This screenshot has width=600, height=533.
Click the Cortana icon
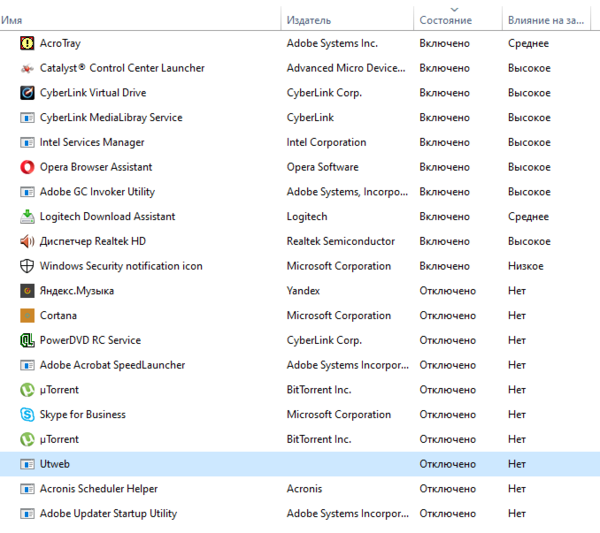pos(27,315)
